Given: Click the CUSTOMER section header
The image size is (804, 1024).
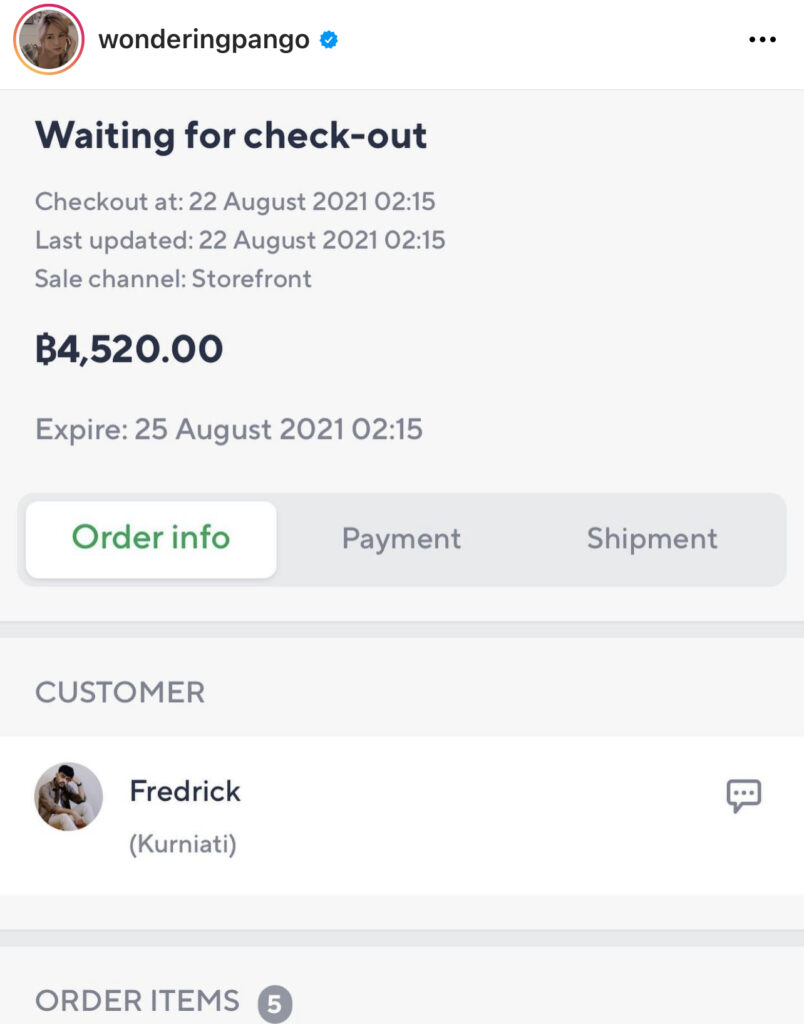Looking at the screenshot, I should [x=120, y=692].
